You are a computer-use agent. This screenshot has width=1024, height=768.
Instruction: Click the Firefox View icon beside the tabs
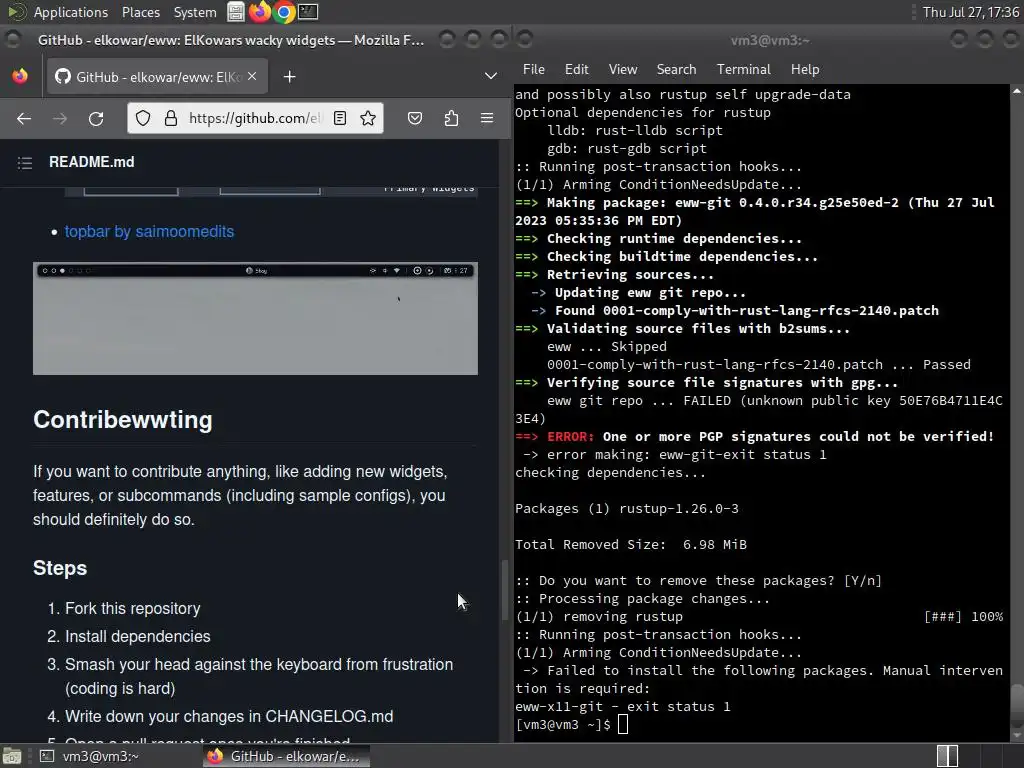pyautogui.click(x=20, y=76)
